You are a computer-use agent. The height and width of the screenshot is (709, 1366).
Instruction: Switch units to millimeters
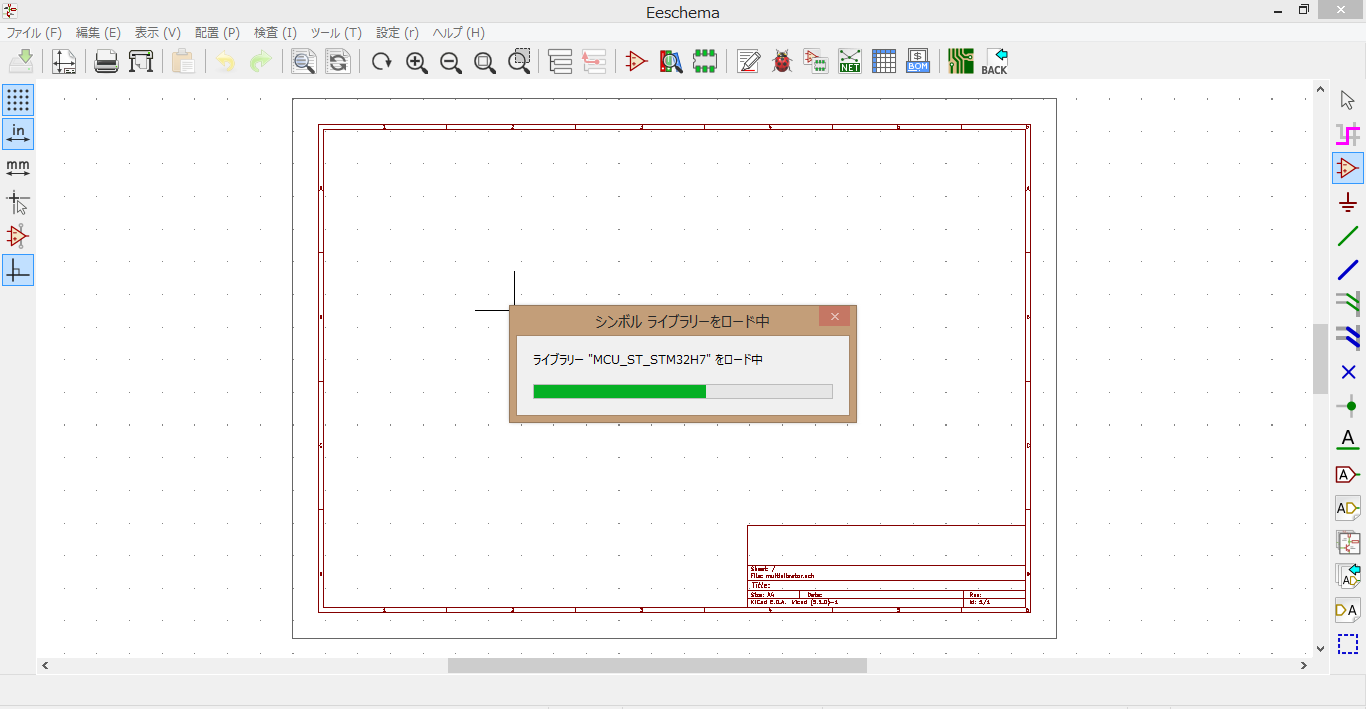point(18,168)
